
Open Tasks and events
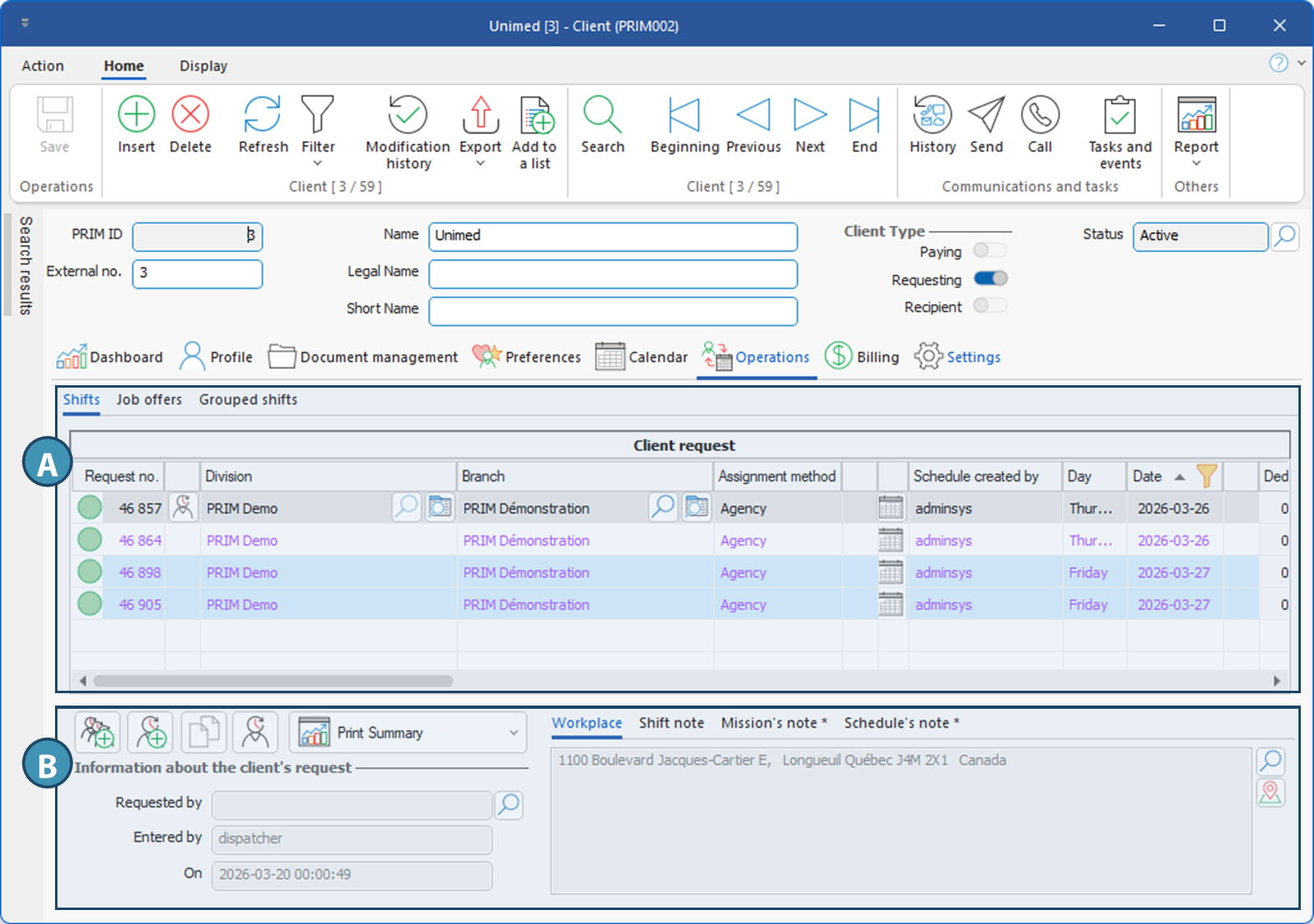1119,115
